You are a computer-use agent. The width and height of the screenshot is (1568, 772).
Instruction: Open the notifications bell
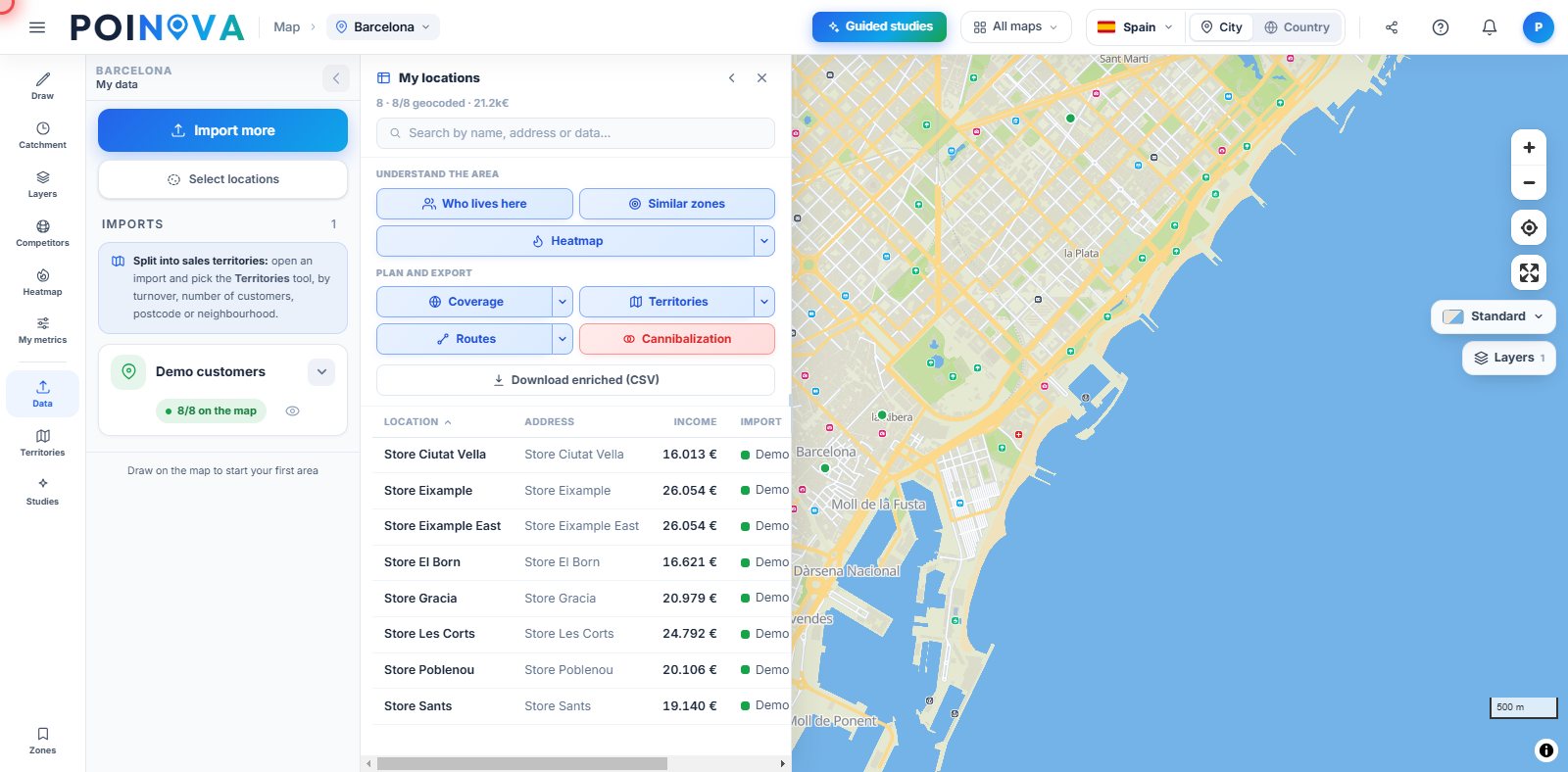point(1490,27)
